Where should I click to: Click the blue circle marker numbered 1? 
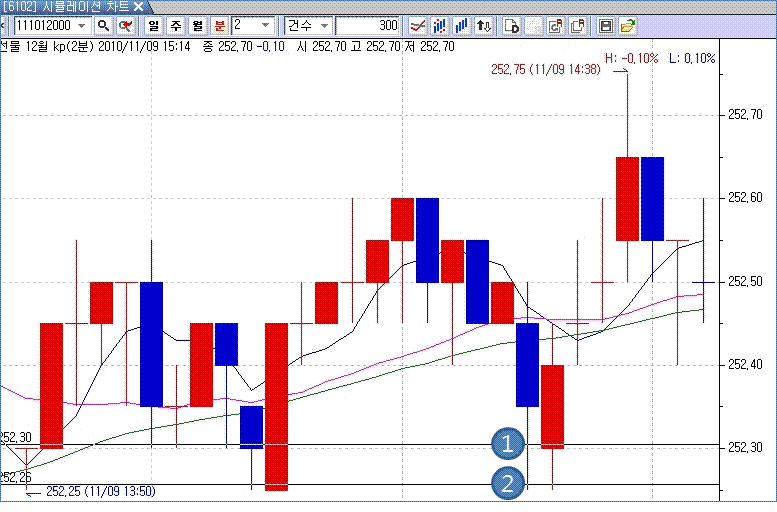[509, 443]
